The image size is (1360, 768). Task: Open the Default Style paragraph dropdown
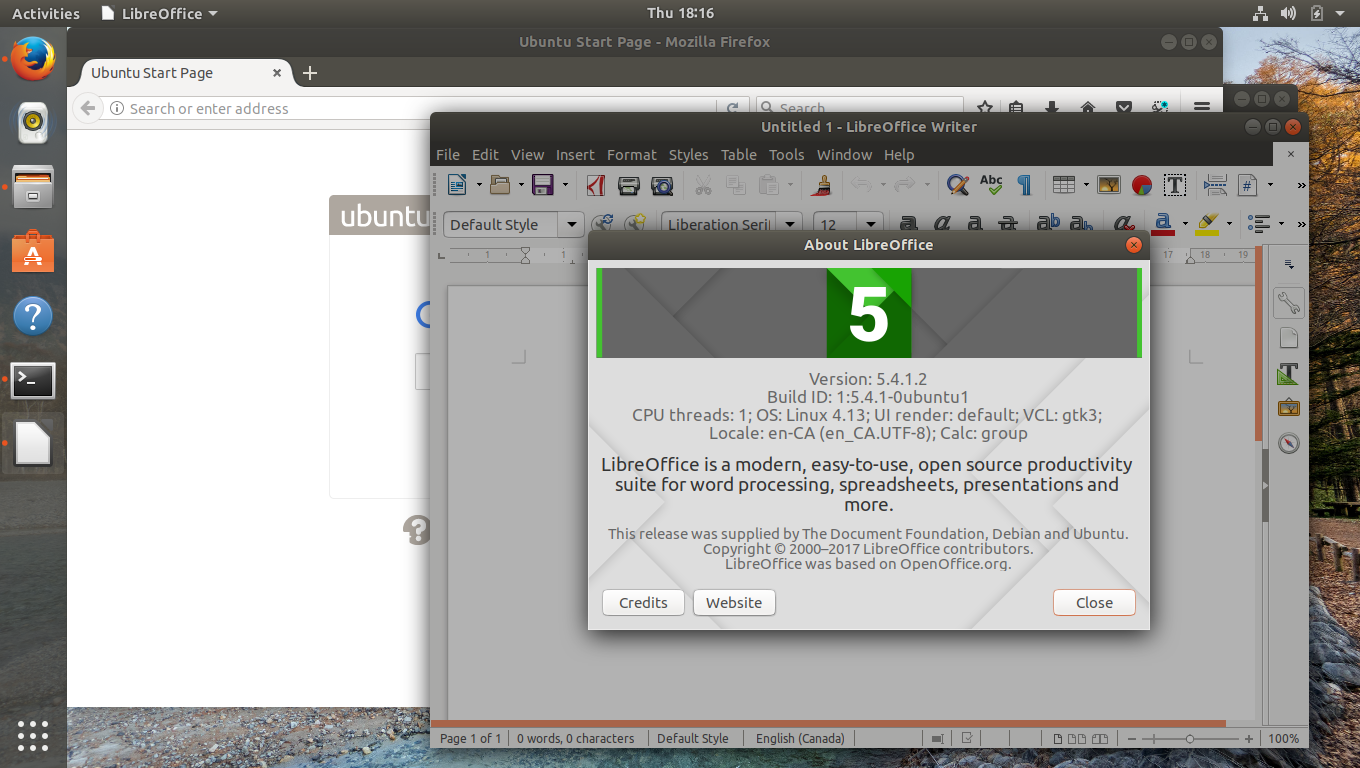(571, 224)
